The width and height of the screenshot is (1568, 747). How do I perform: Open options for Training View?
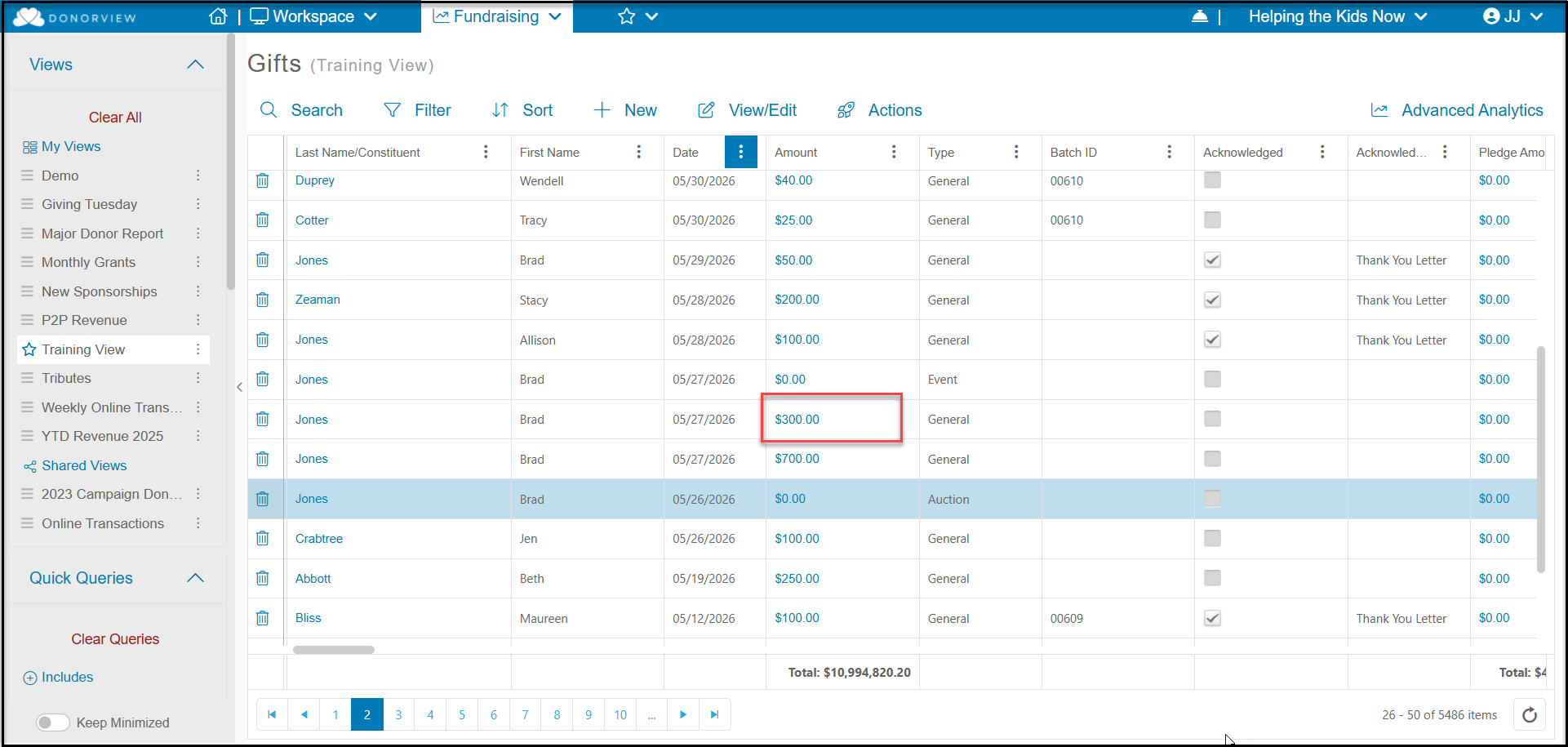[198, 349]
